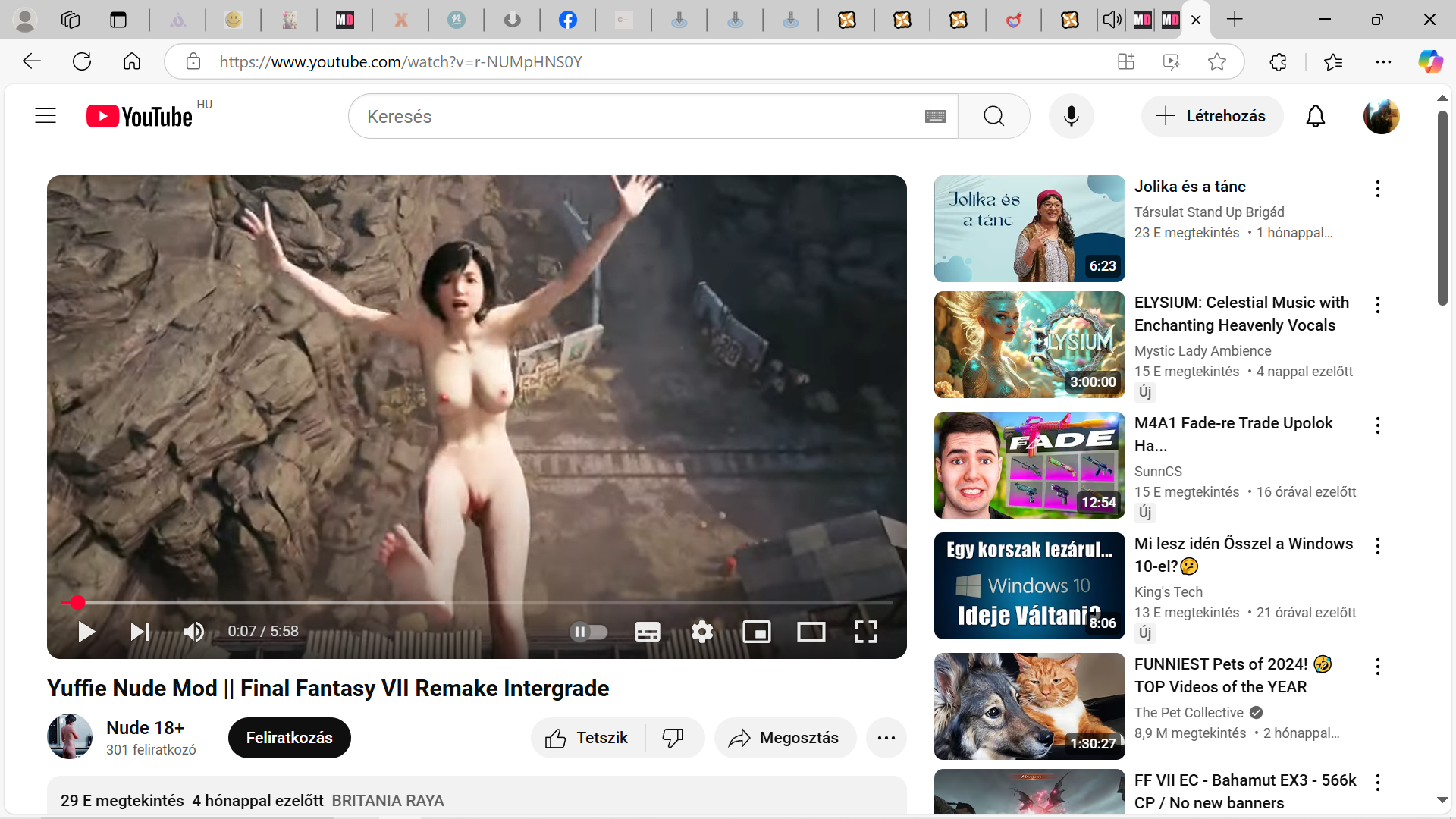Viewport: 1456px width, 819px height.
Task: Open ELYSIUM Celestial Music video title
Action: point(1241,314)
